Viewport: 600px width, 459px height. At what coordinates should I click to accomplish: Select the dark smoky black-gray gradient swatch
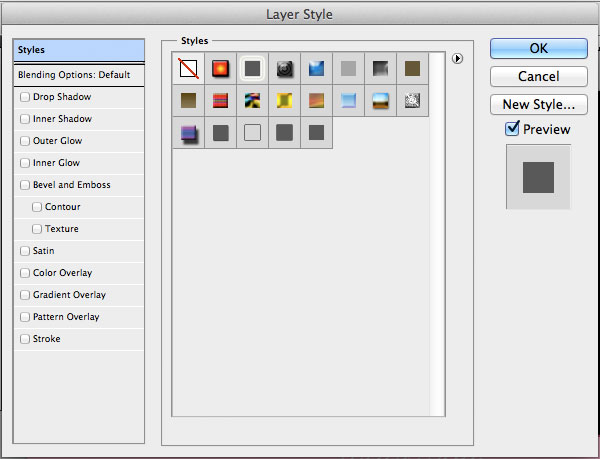381,68
